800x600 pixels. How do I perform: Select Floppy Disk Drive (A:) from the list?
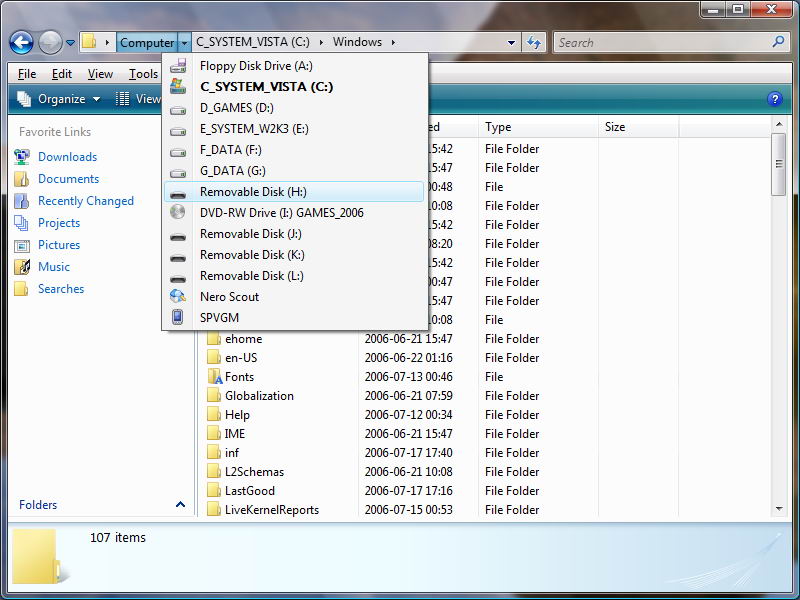(x=294, y=66)
